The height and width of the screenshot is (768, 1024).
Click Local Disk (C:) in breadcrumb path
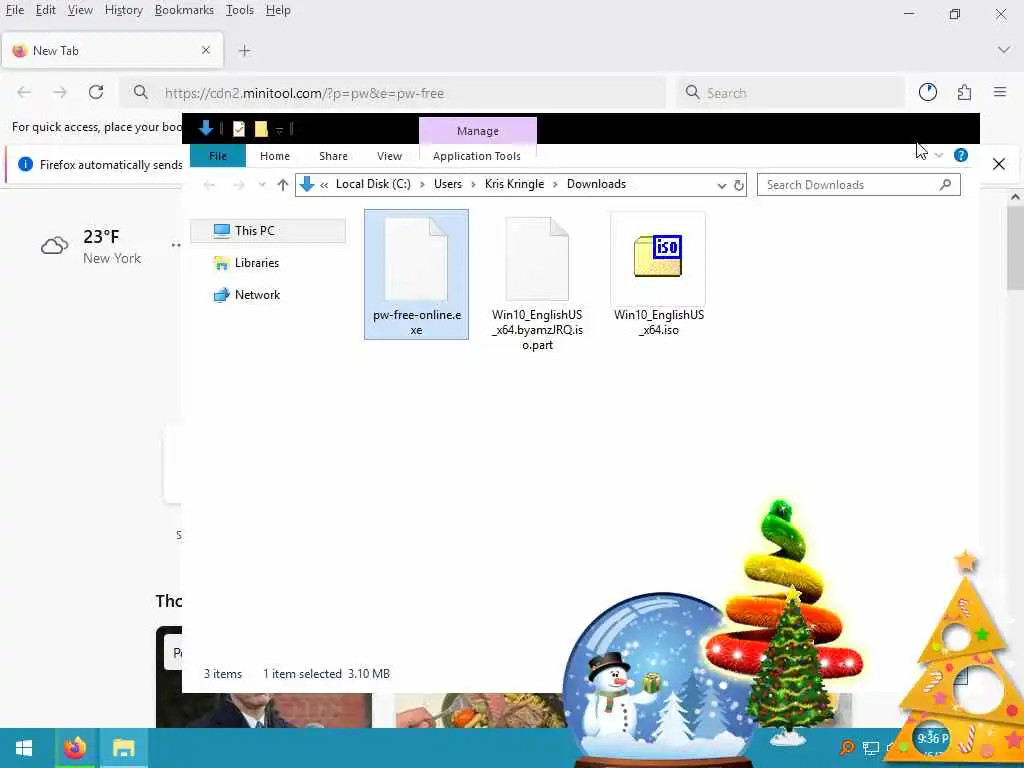point(373,184)
